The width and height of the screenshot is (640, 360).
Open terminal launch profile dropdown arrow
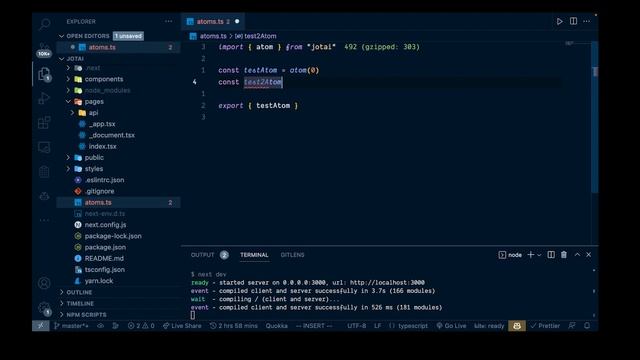[x=539, y=255]
